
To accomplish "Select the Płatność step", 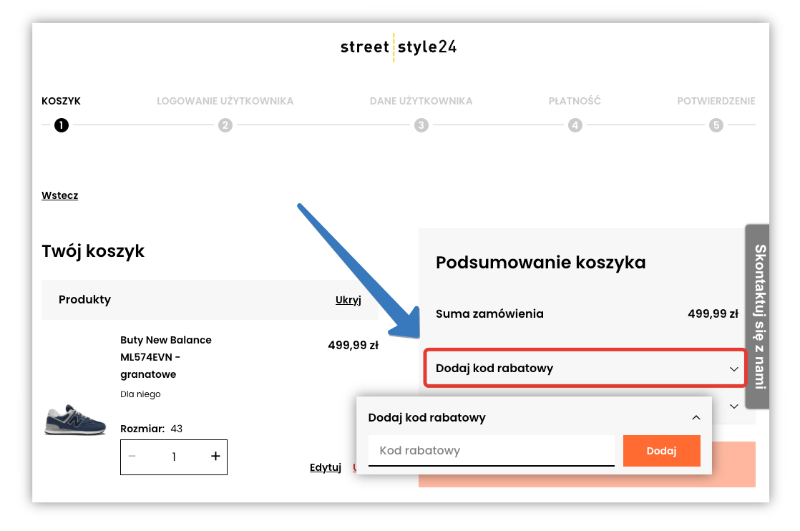I will (x=575, y=101).
